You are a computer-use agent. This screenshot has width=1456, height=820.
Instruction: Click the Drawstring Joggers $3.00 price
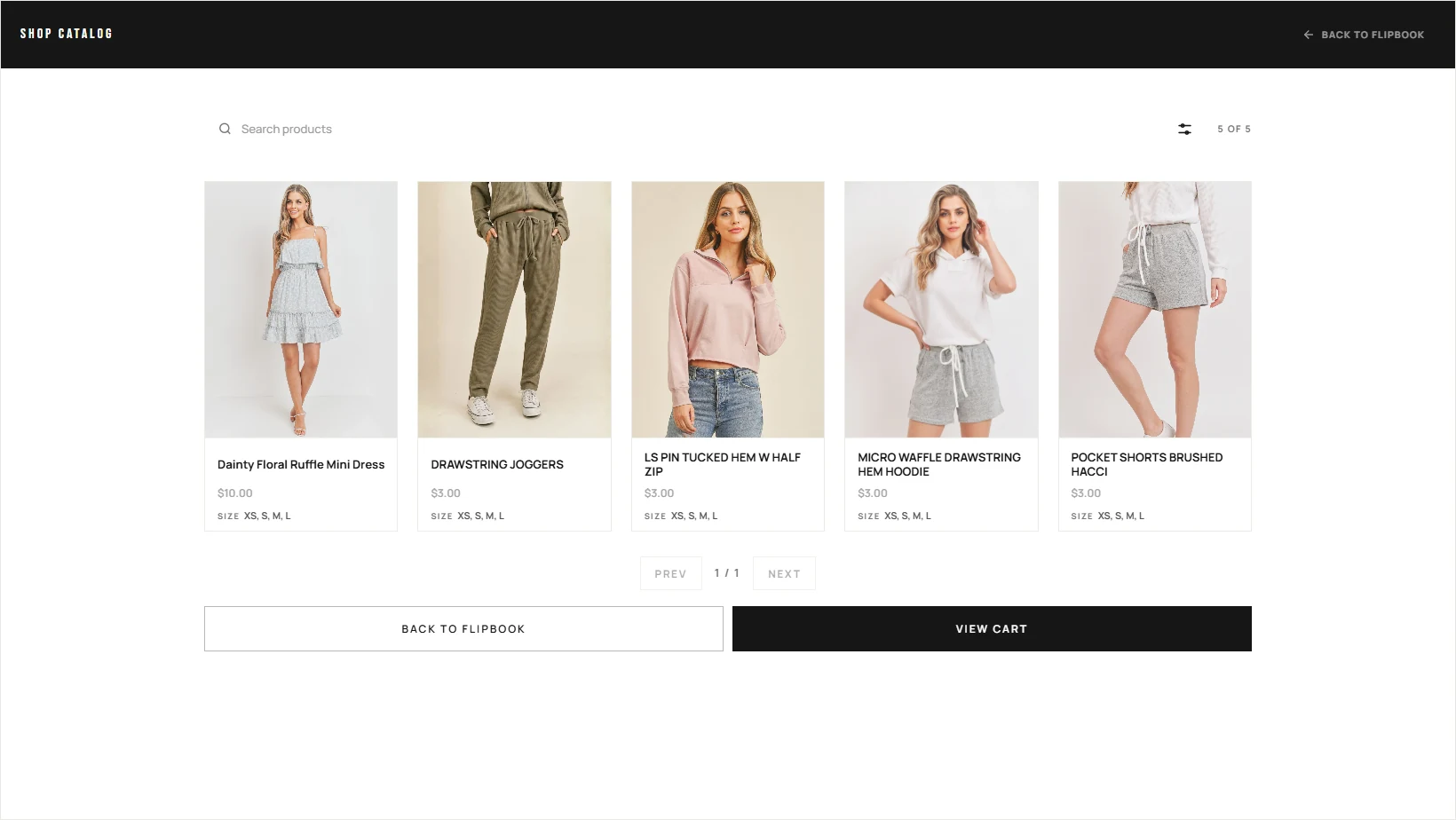(x=446, y=493)
